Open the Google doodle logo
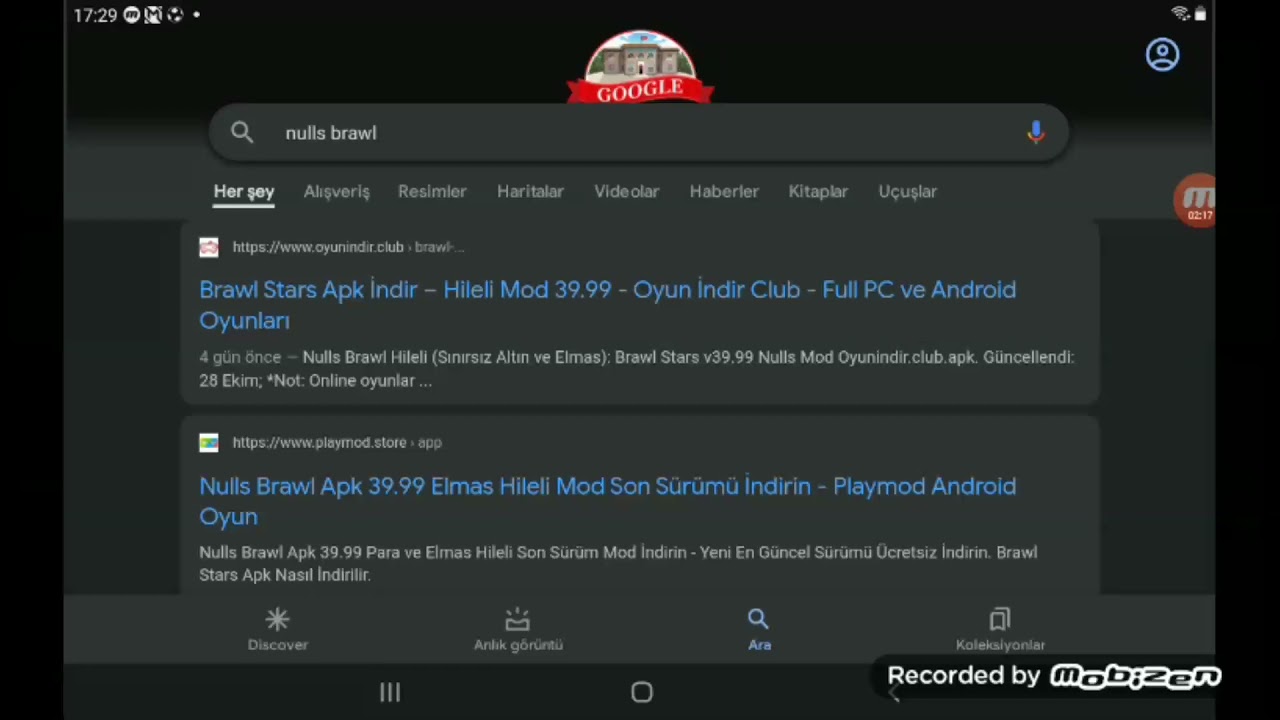The image size is (1280, 720). click(x=640, y=66)
